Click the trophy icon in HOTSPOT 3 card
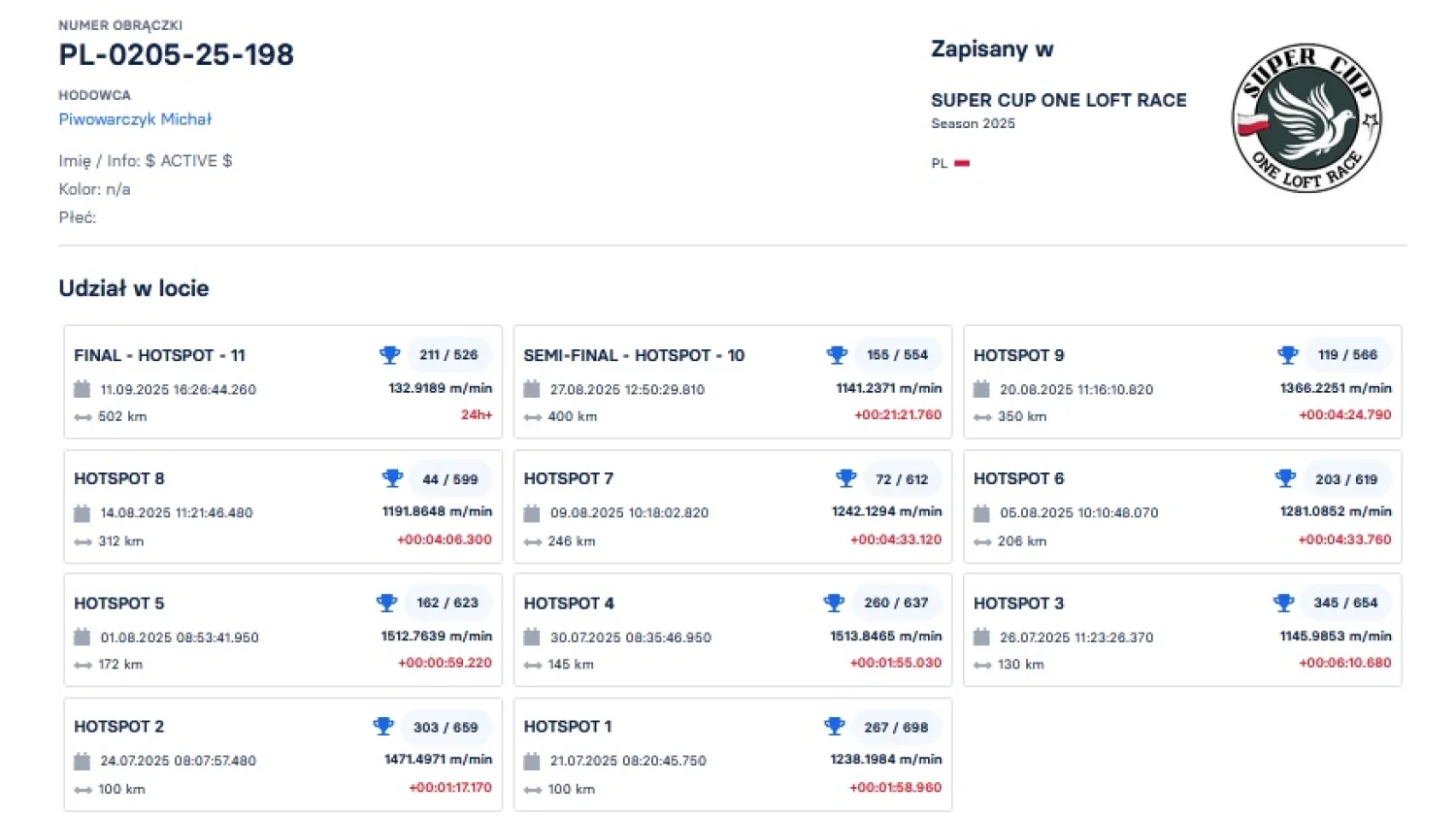 (x=1283, y=603)
